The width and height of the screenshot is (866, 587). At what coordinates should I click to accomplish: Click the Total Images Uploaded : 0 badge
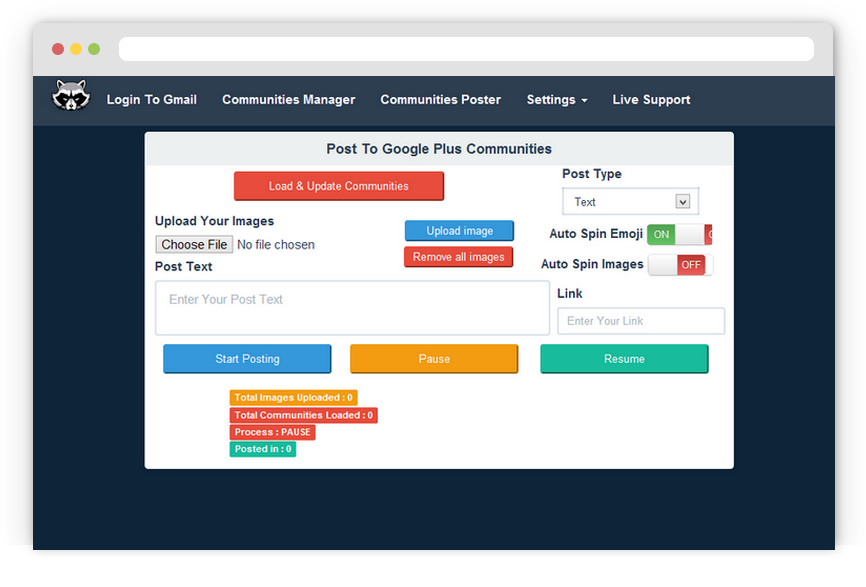click(293, 398)
